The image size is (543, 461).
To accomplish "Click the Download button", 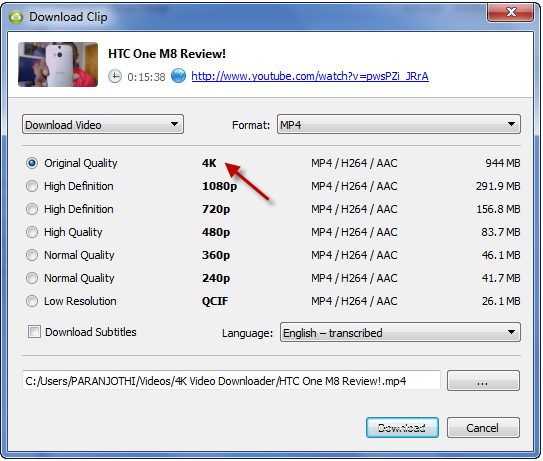I will (x=402, y=427).
